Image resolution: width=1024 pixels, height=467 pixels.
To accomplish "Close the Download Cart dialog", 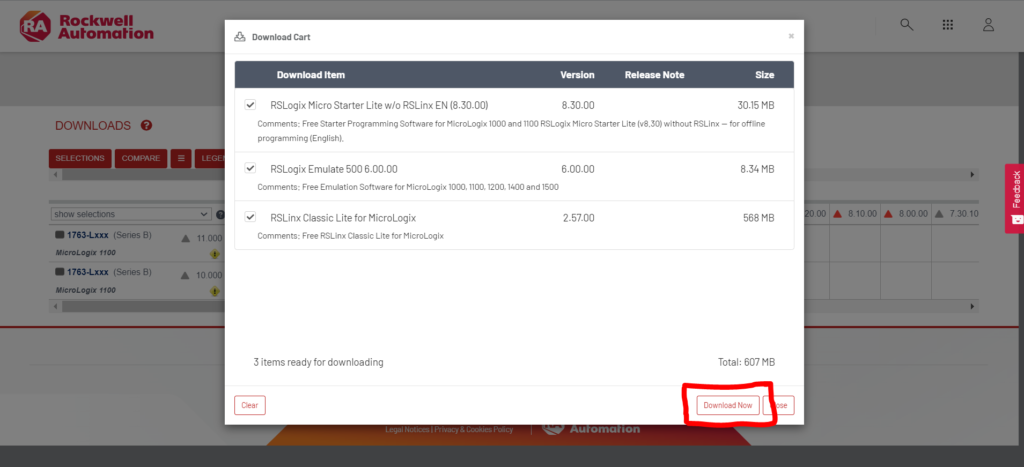I will pyautogui.click(x=791, y=36).
